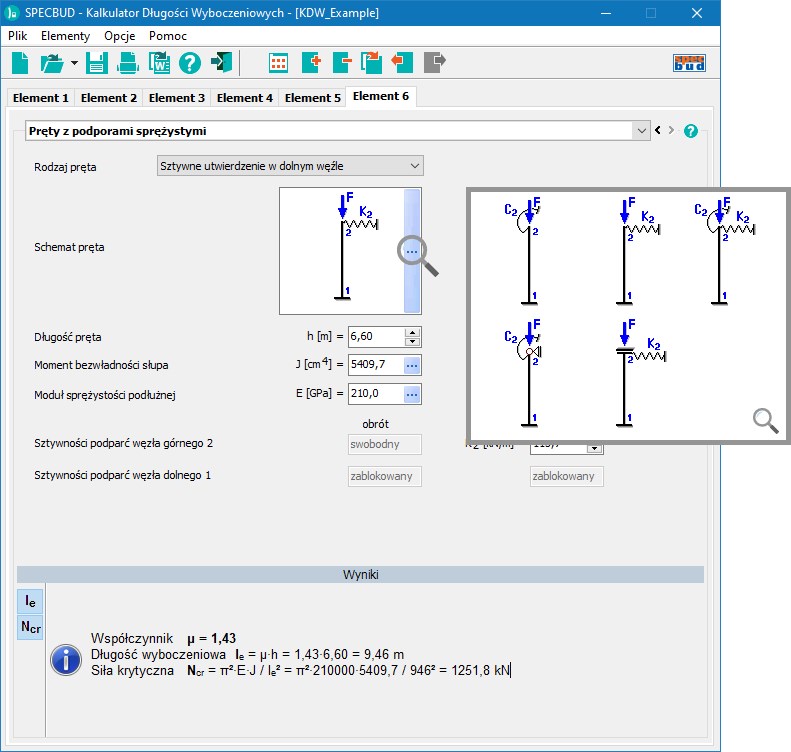Add a new element with plus icon

pyautogui.click(x=310, y=63)
